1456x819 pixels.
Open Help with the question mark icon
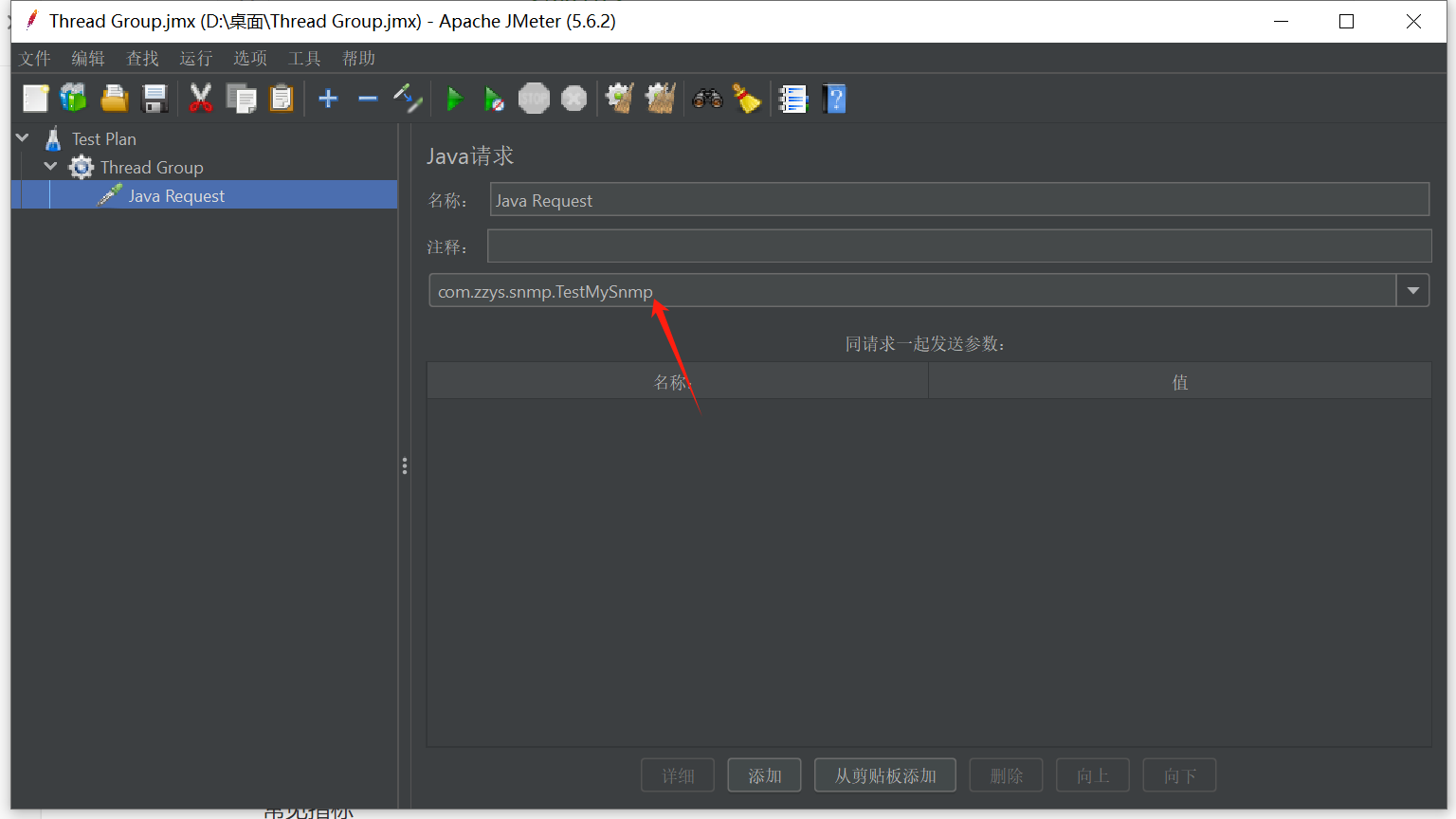834,99
